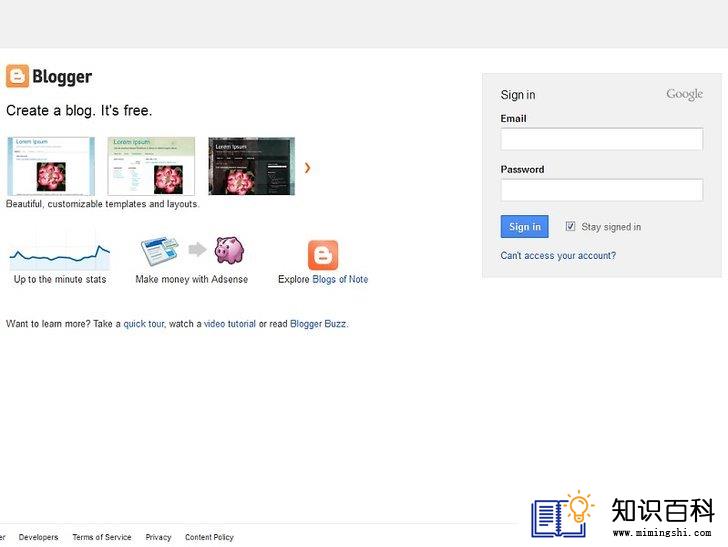Click 'Make money with Adsense' caption
728x547 pixels.
(x=192, y=280)
